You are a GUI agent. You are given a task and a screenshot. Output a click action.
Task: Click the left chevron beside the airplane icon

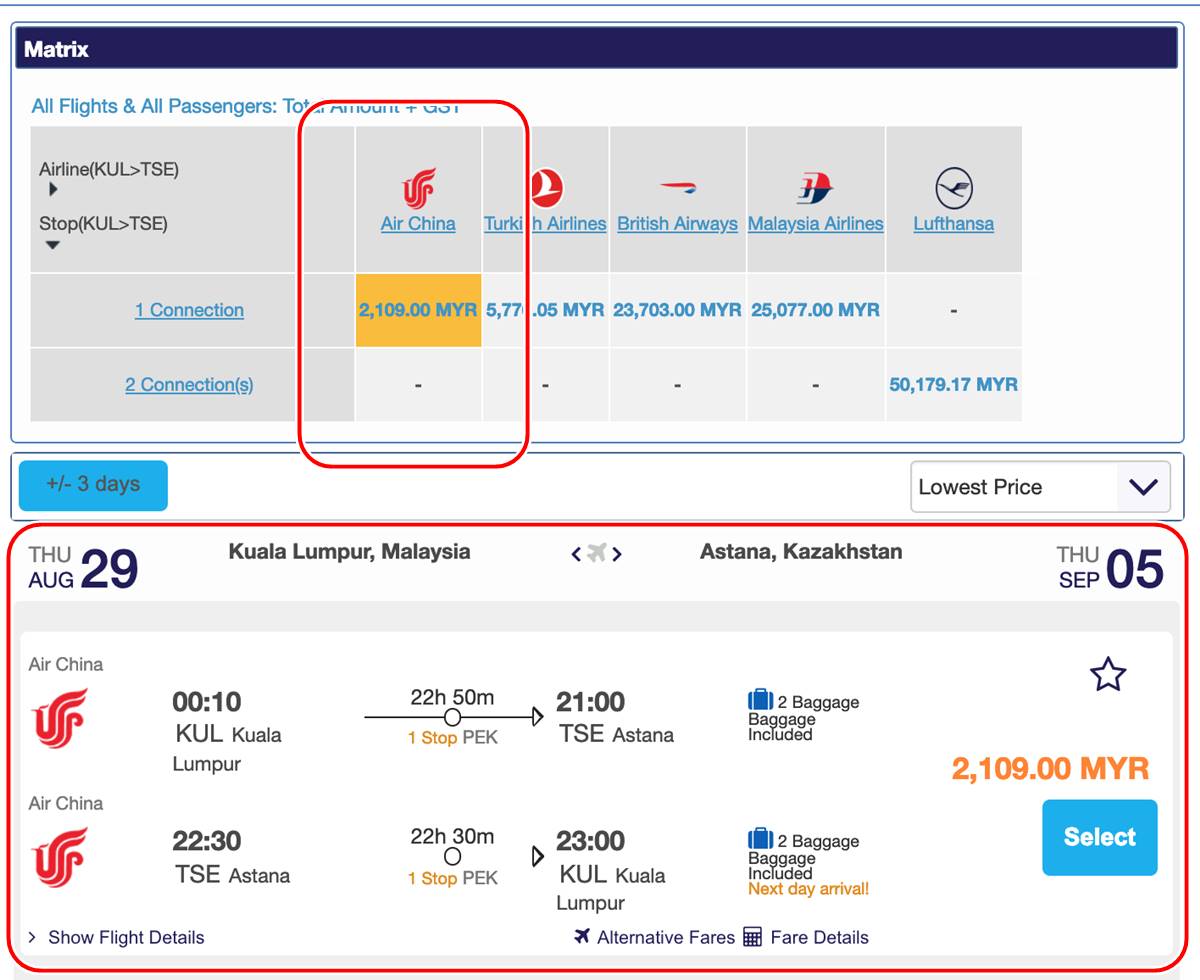[576, 553]
